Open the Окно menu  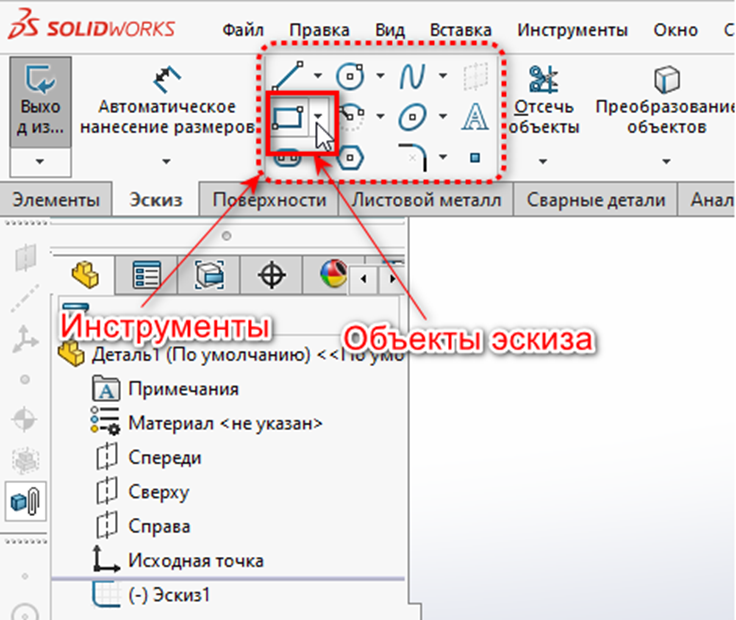pos(675,30)
